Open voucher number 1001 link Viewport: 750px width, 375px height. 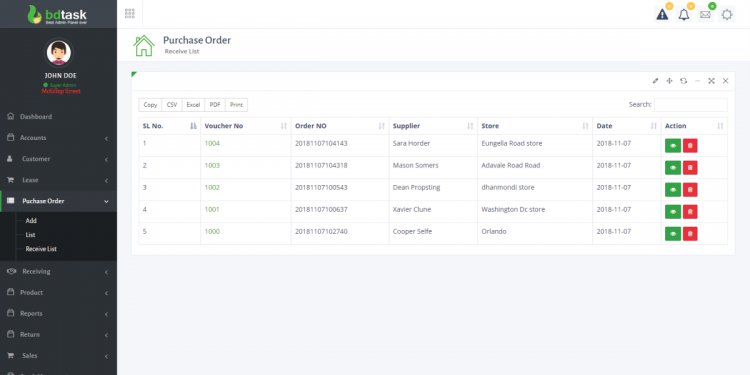[212, 210]
